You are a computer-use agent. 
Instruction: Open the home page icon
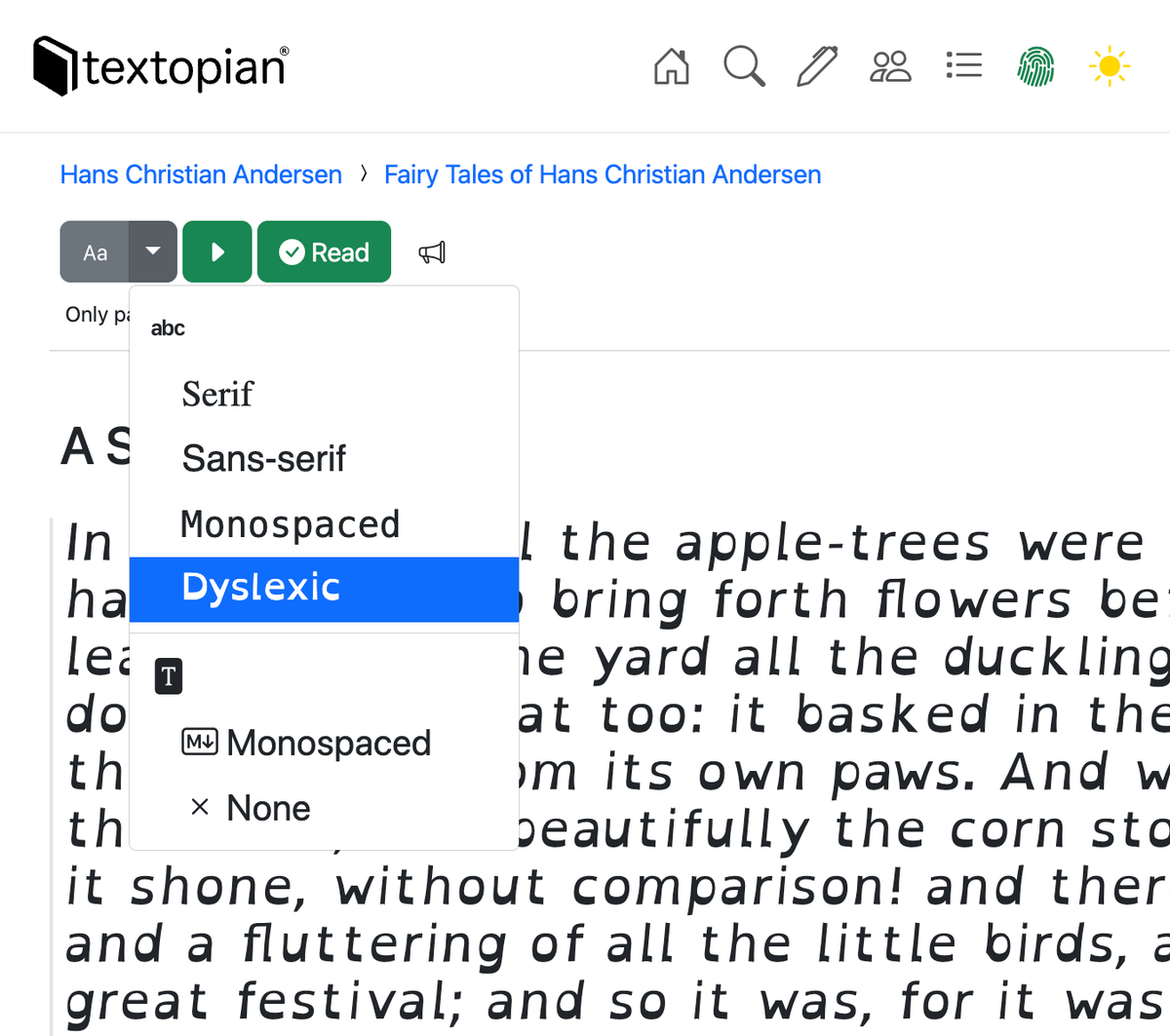[671, 66]
